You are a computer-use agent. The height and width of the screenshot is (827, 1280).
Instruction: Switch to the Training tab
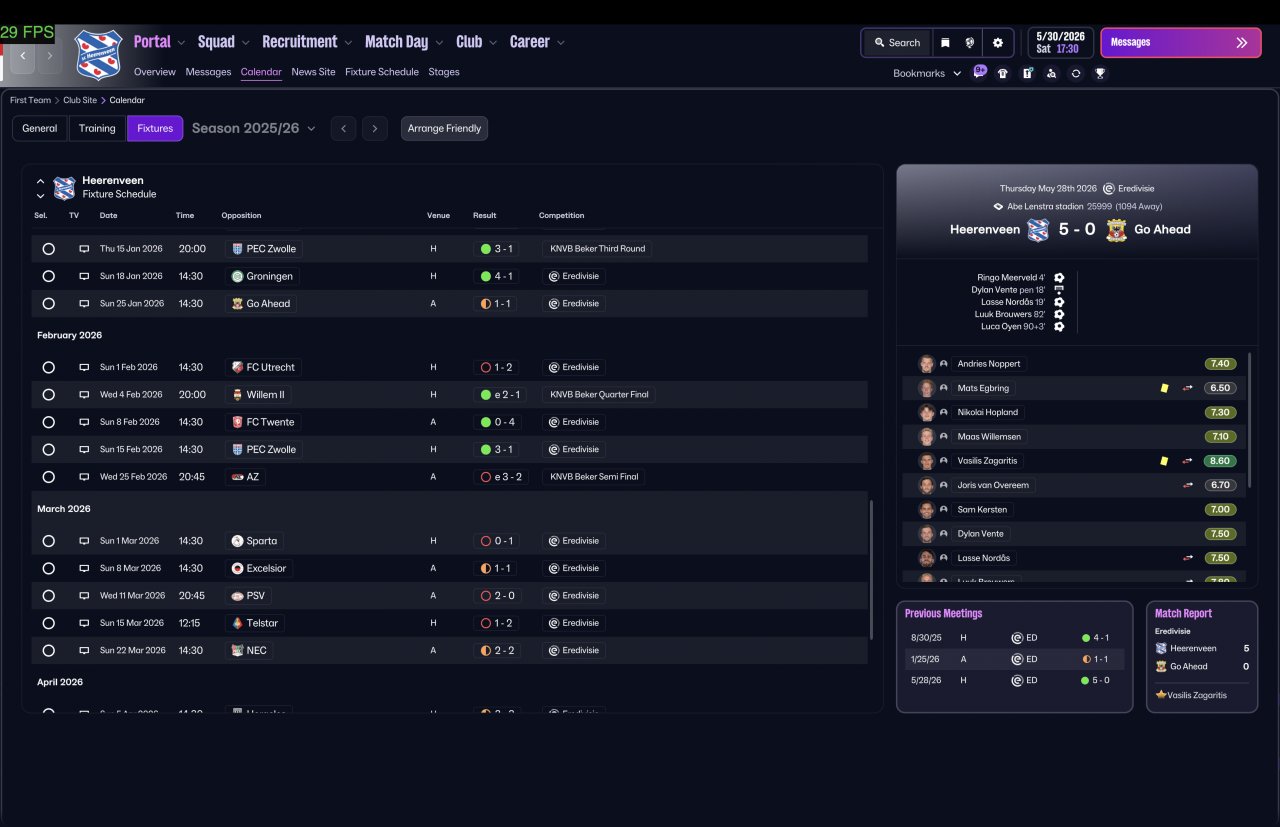(97, 128)
